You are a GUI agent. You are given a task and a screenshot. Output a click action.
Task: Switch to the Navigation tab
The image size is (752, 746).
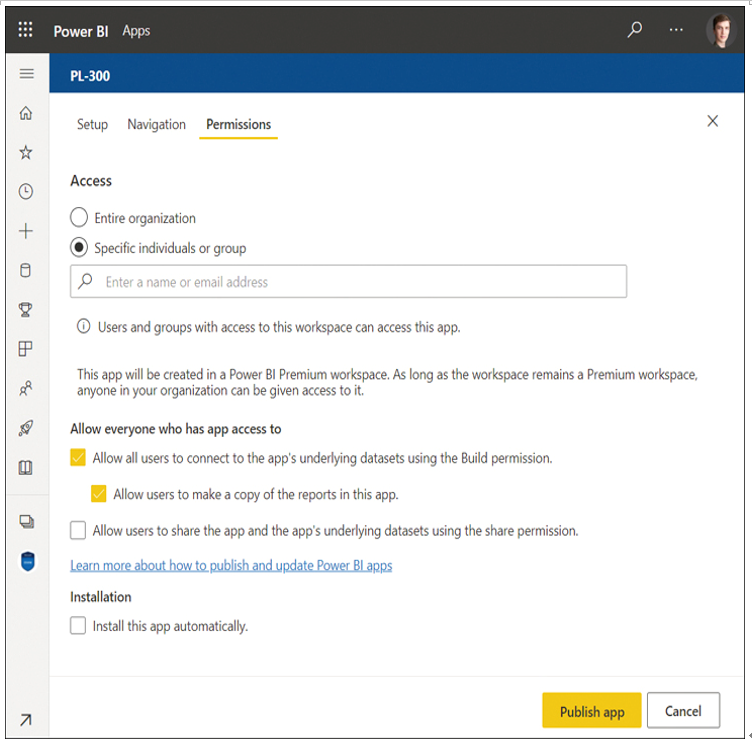[156, 124]
